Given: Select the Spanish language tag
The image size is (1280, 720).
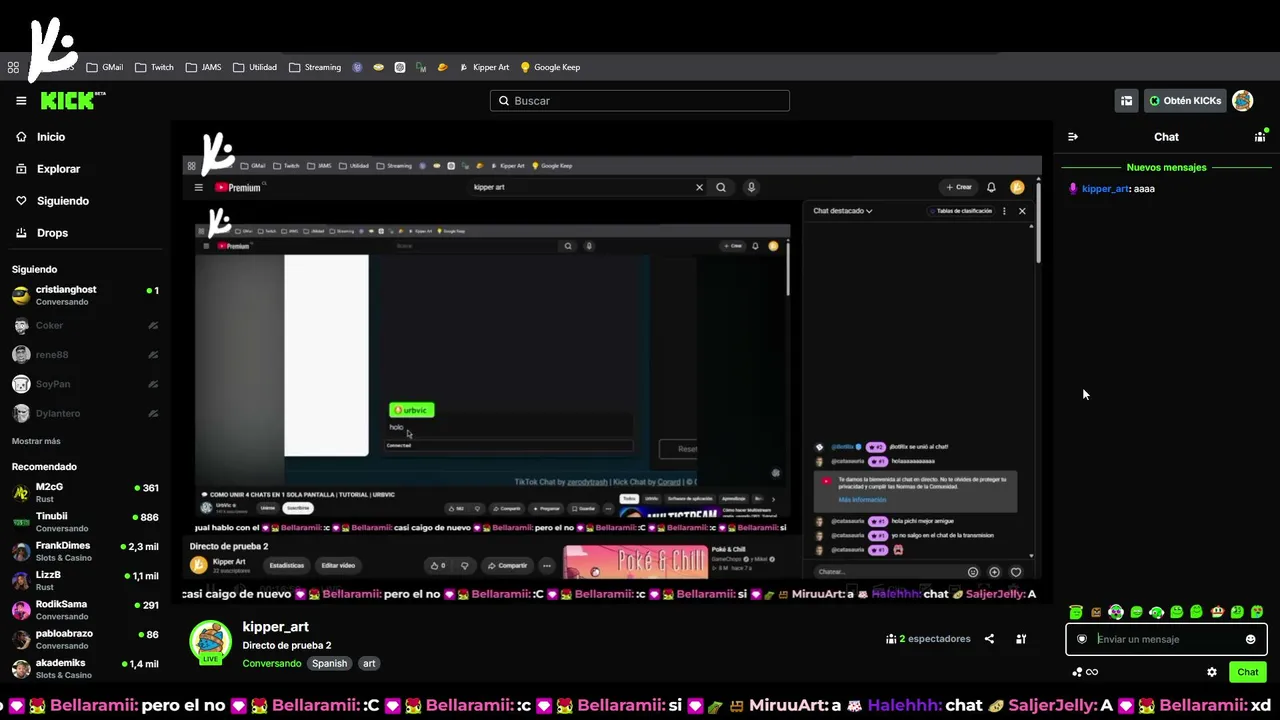Looking at the screenshot, I should click(329, 663).
